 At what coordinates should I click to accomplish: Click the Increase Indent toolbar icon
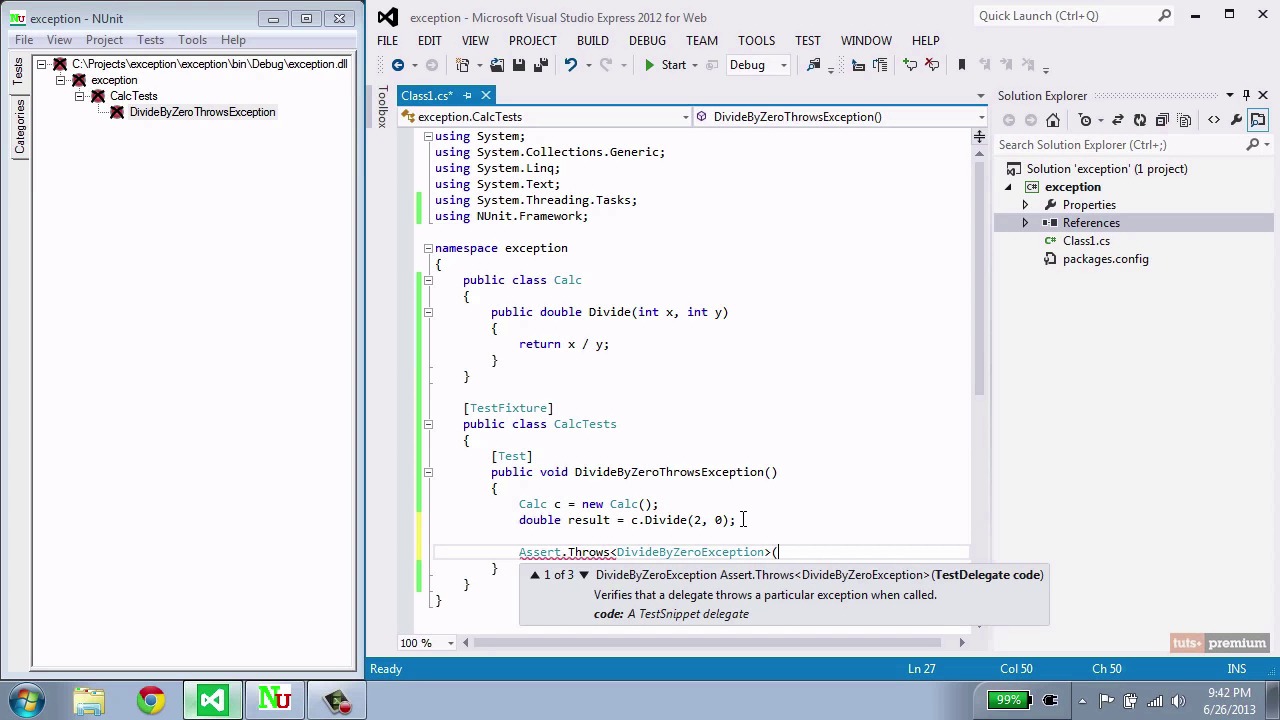pyautogui.click(x=880, y=65)
